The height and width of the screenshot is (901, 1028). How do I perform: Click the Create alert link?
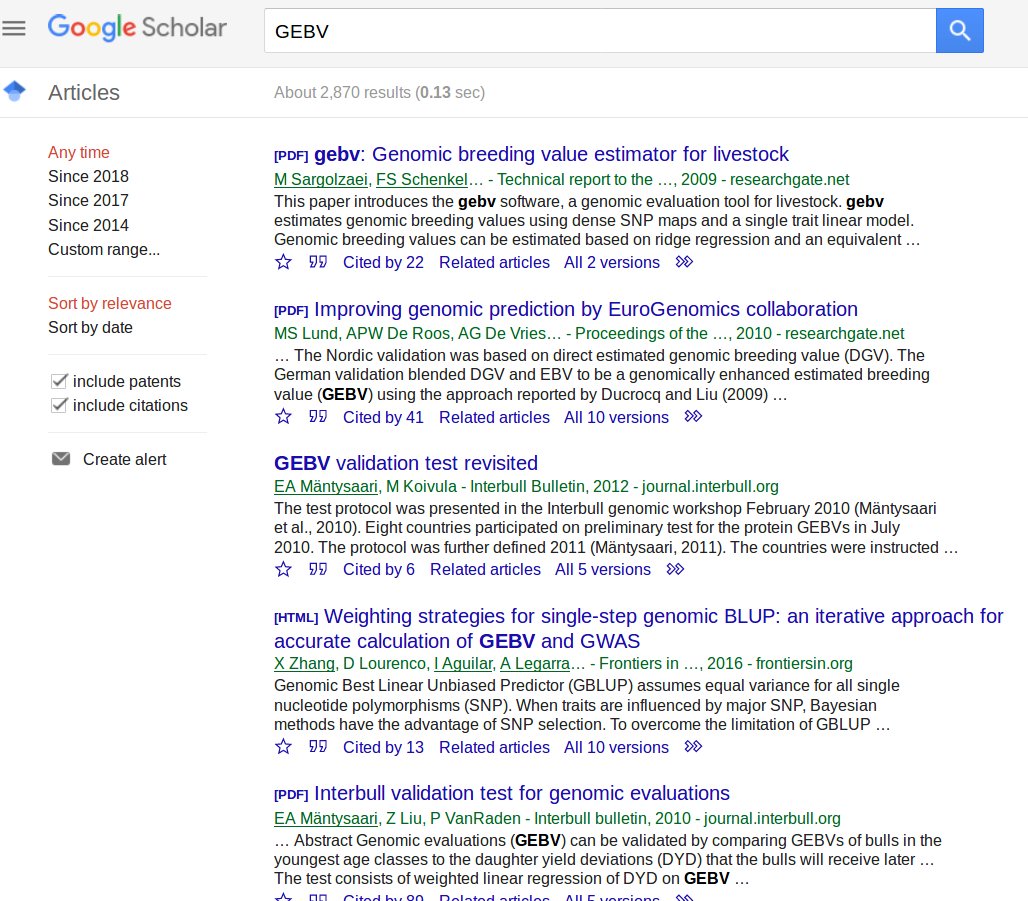pos(125,459)
